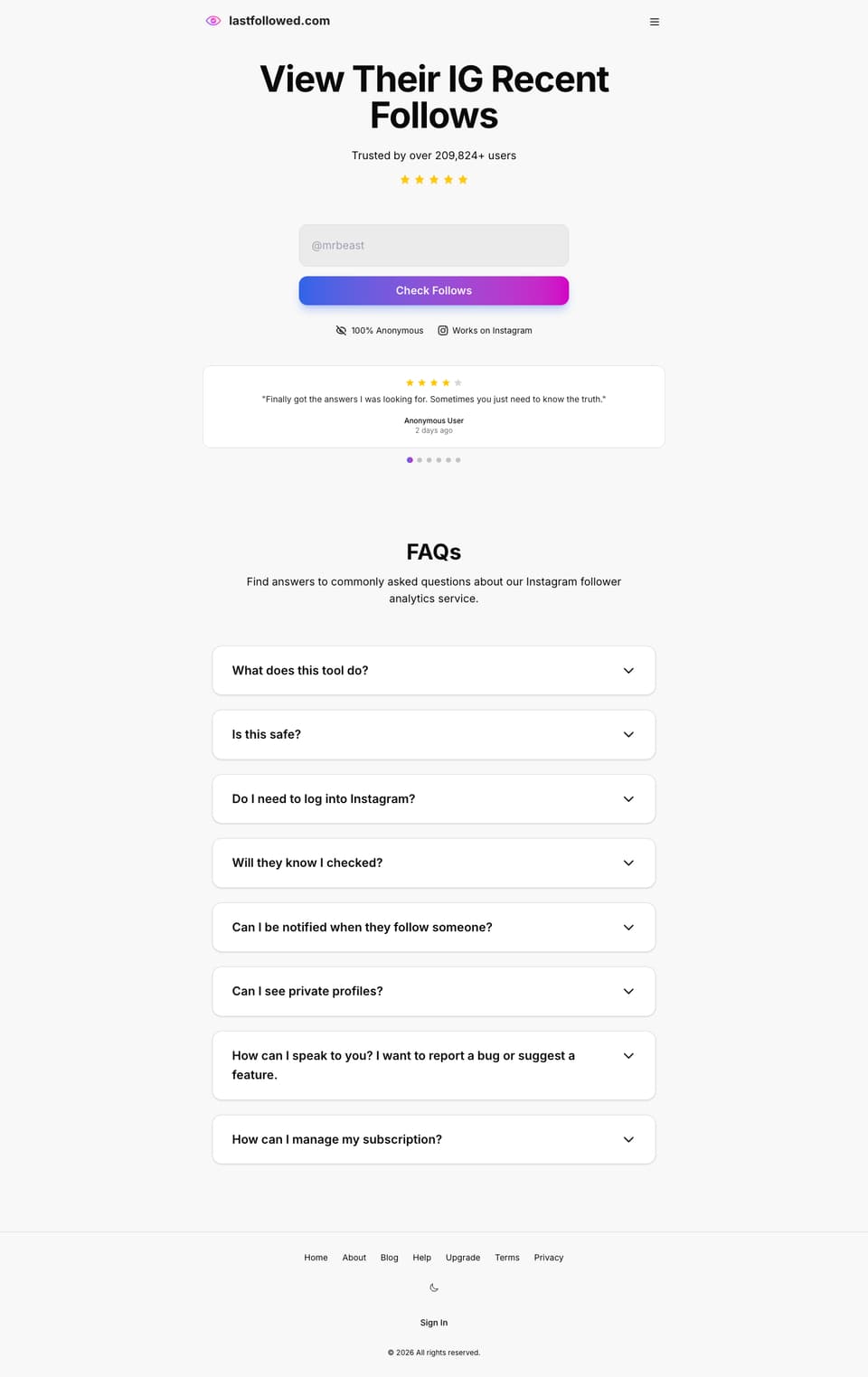Image resolution: width=868 pixels, height=1377 pixels.
Task: Select the third testimonial carousel dot
Action: pyautogui.click(x=429, y=460)
